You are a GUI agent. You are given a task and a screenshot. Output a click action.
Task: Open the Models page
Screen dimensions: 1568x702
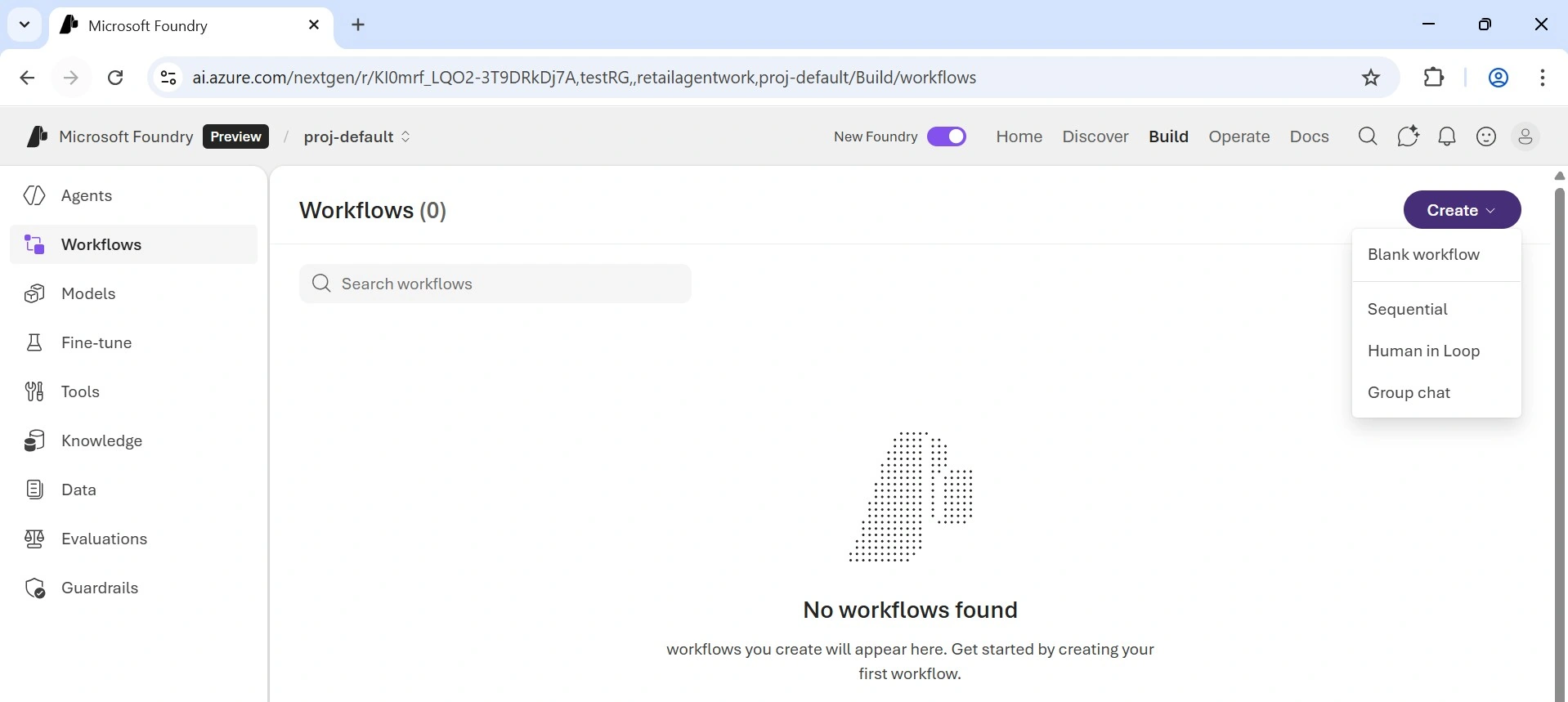(x=134, y=293)
